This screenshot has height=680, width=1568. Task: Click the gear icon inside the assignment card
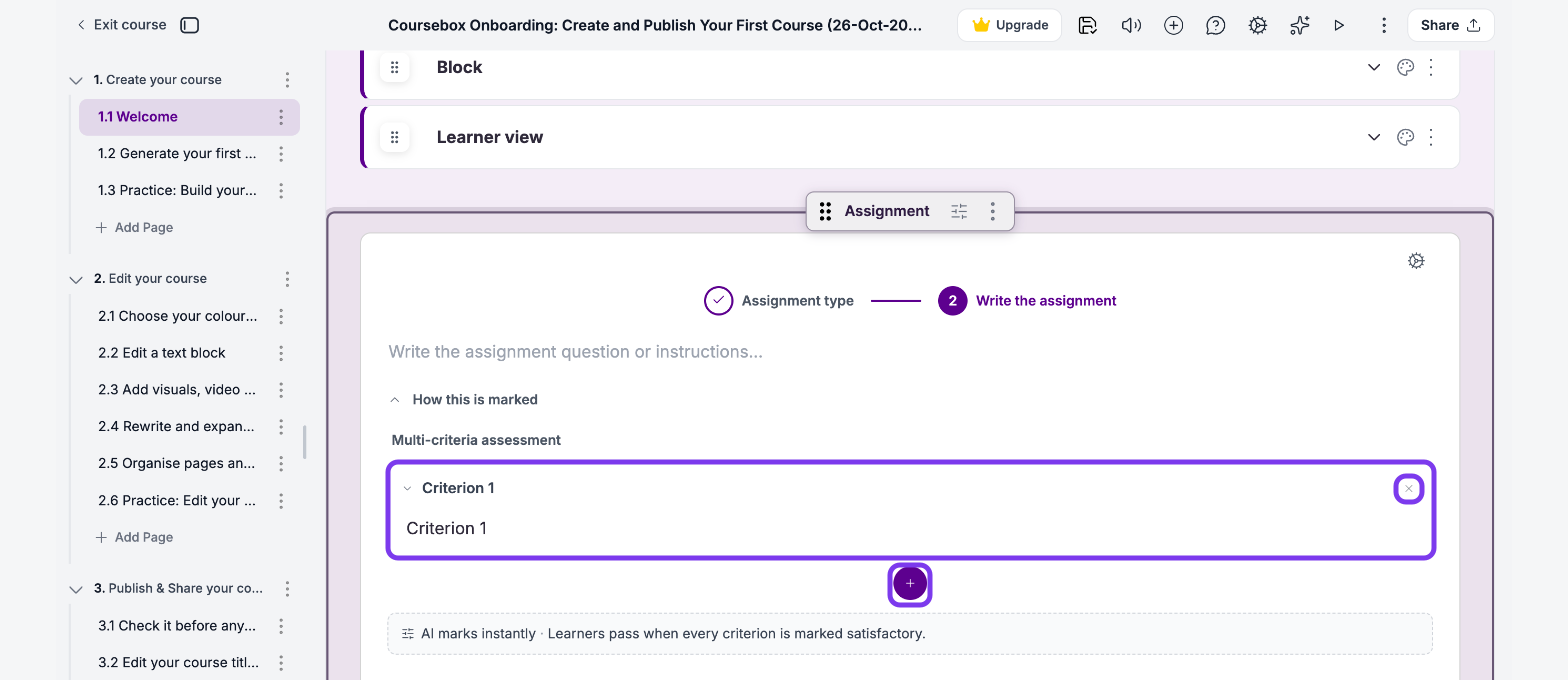1416,261
